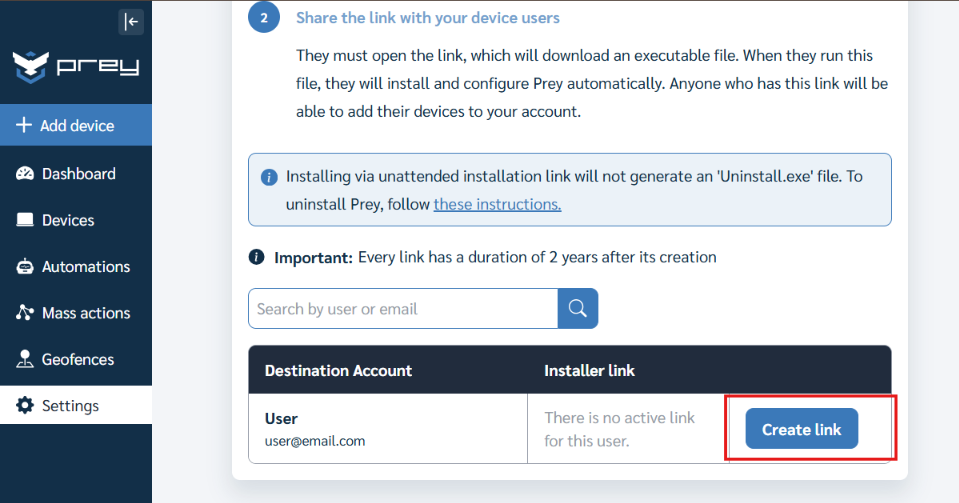Click the Mass actions nodes icon
Image resolution: width=959 pixels, height=503 pixels.
[x=25, y=313]
